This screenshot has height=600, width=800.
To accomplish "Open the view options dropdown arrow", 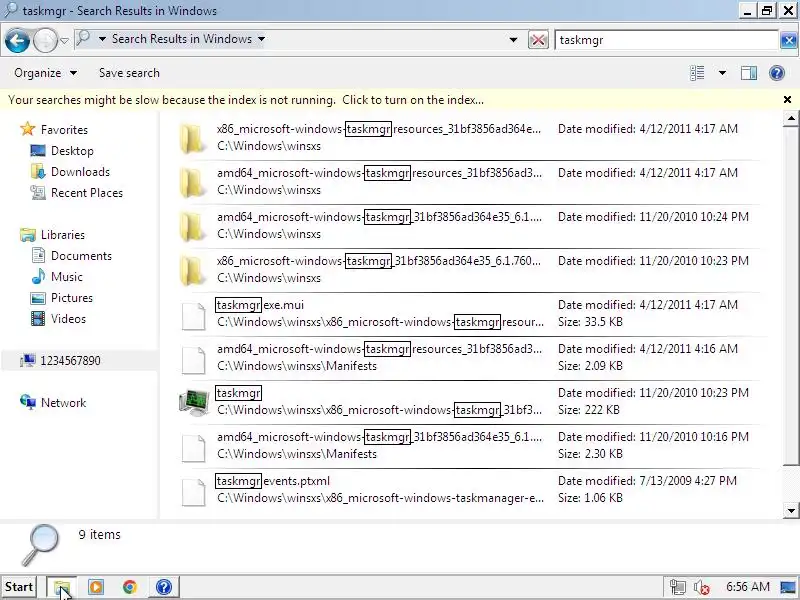I will pyautogui.click(x=722, y=73).
